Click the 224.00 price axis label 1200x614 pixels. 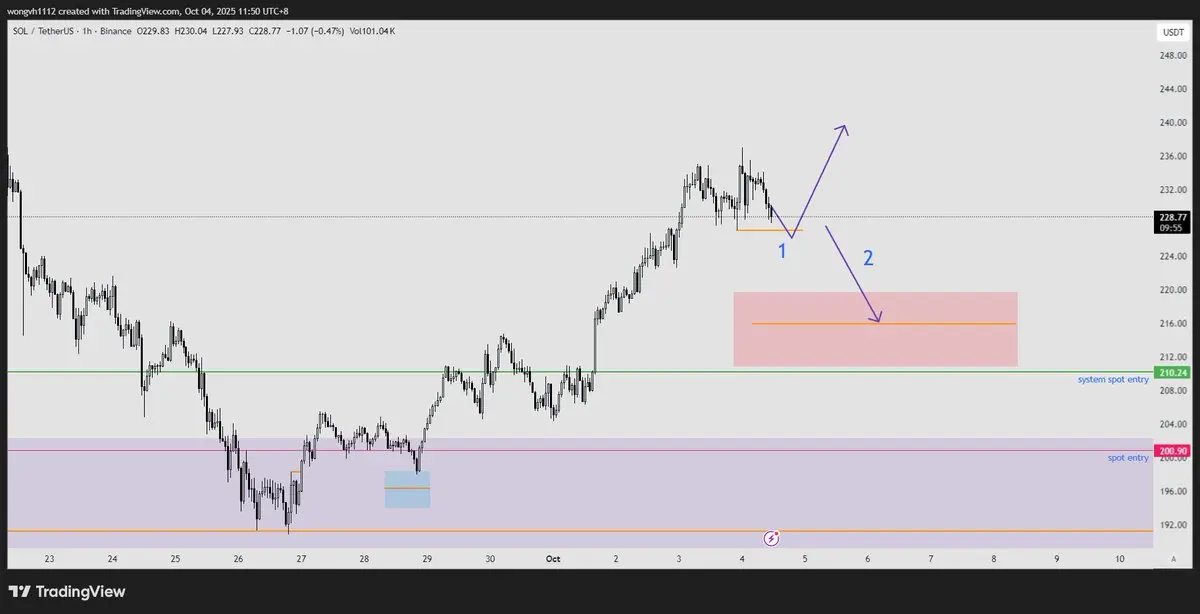(1172, 256)
